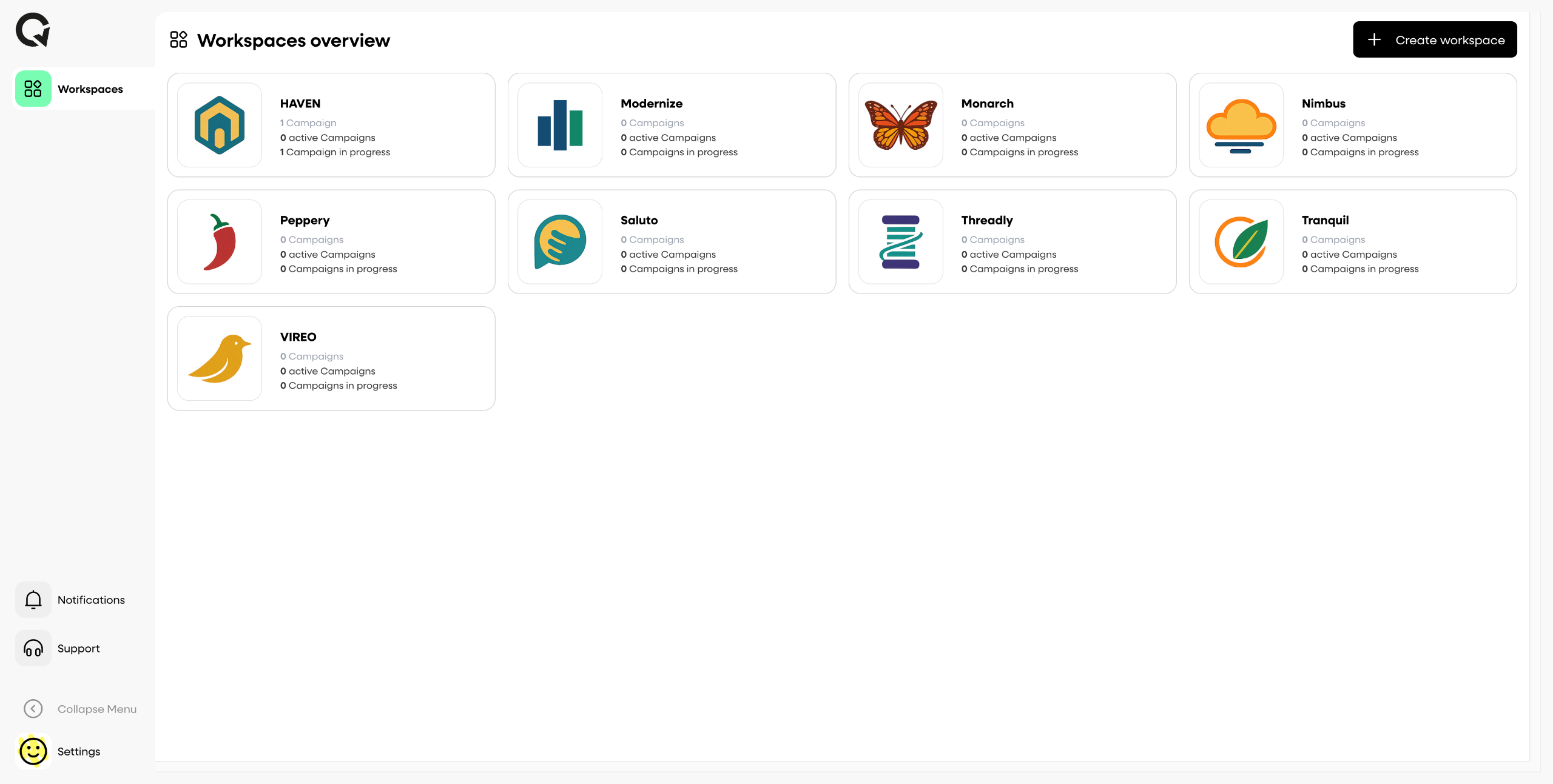Open the Threadly workspace title
The height and width of the screenshot is (784, 1553).
(987, 221)
